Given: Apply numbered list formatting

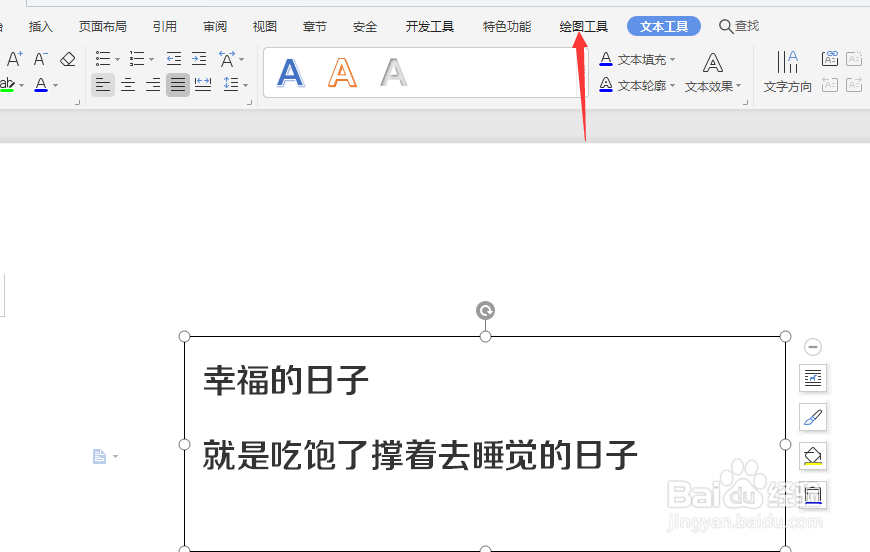Looking at the screenshot, I should click(x=136, y=59).
